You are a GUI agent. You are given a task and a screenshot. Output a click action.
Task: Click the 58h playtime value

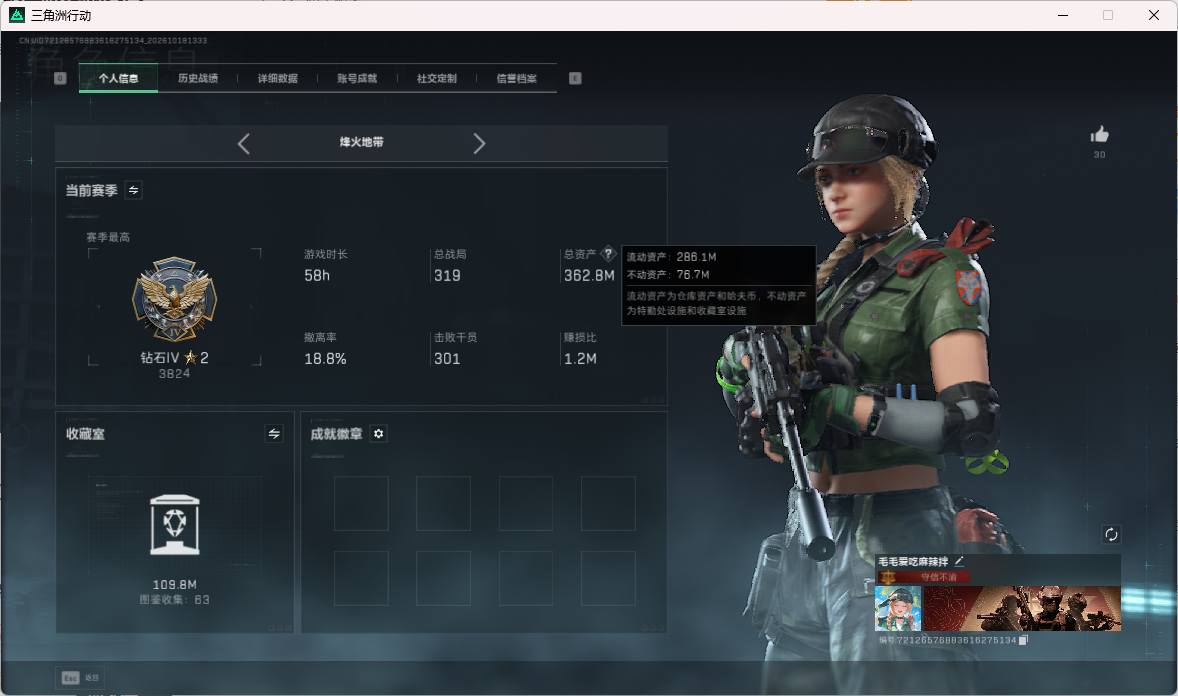click(x=317, y=276)
